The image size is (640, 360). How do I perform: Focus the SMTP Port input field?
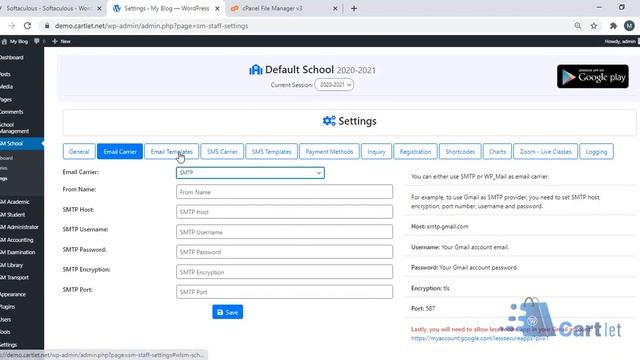(x=284, y=292)
